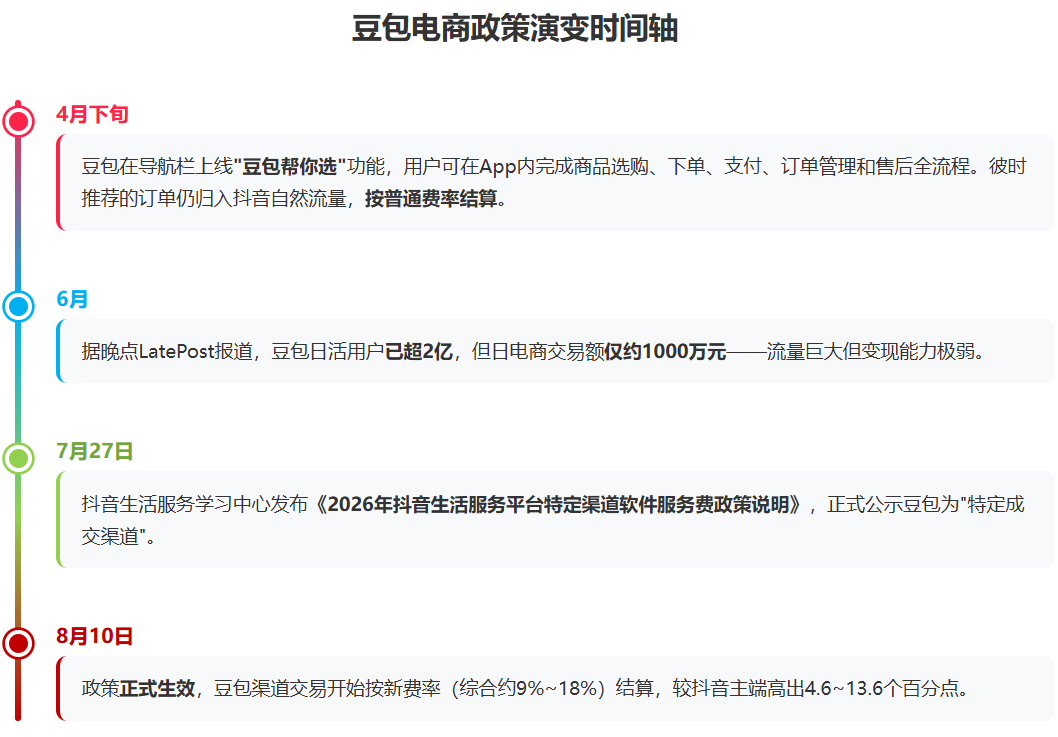Click the text 抖音生活服务学习中心发布

pos(194,504)
